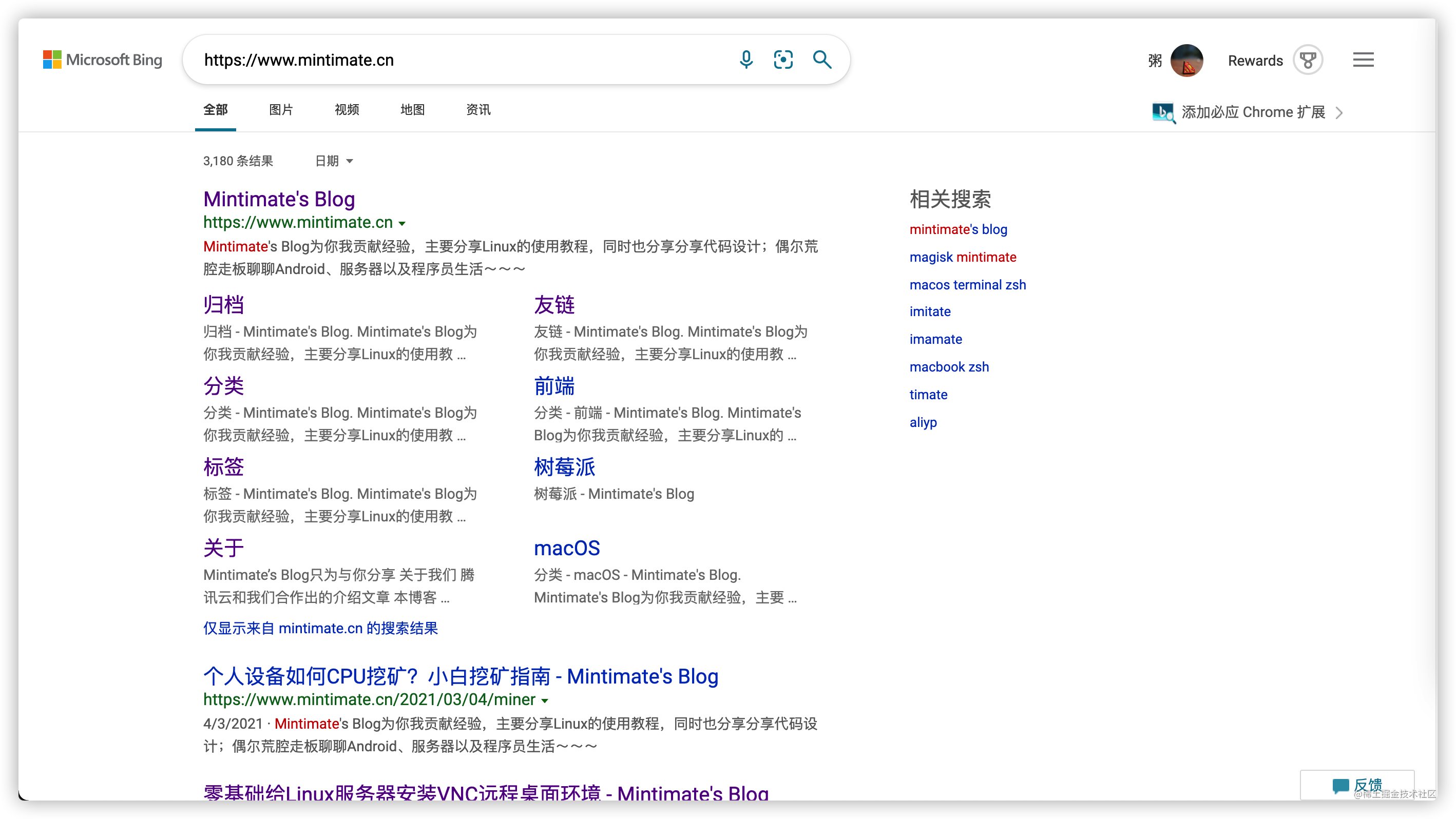The height and width of the screenshot is (819, 1456).
Task: Open the 前端 sitelink
Action: [x=554, y=386]
